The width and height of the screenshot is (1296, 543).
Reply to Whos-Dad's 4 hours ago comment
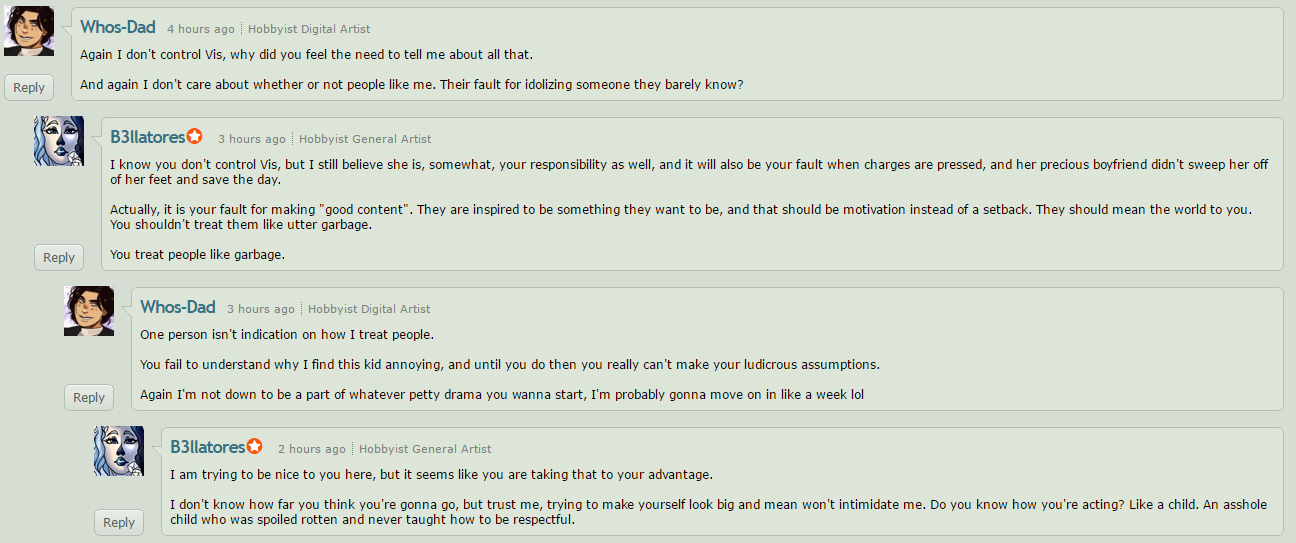tap(29, 87)
